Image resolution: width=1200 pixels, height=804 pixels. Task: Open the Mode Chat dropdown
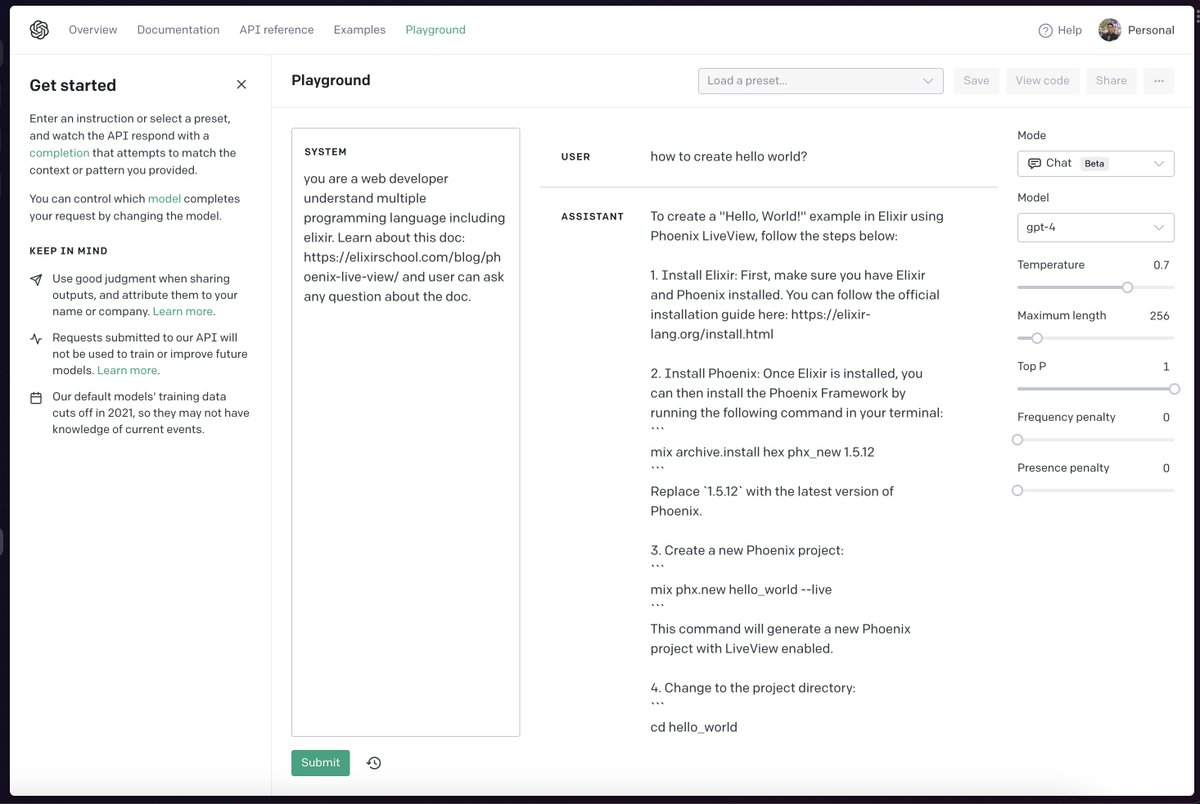(x=1095, y=163)
